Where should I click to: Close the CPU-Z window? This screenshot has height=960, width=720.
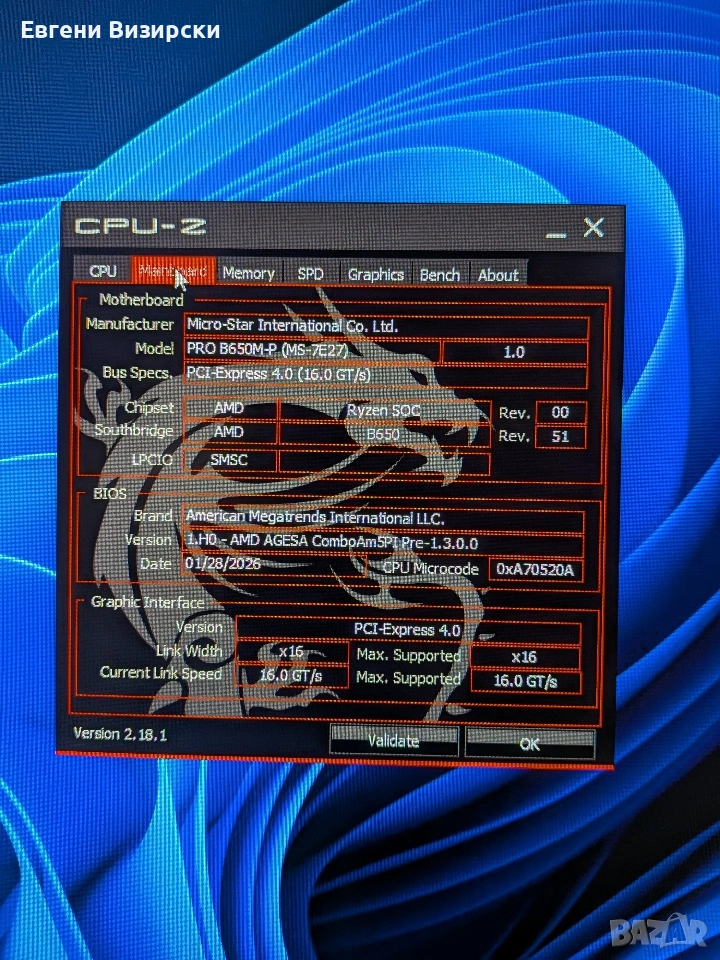pos(593,228)
